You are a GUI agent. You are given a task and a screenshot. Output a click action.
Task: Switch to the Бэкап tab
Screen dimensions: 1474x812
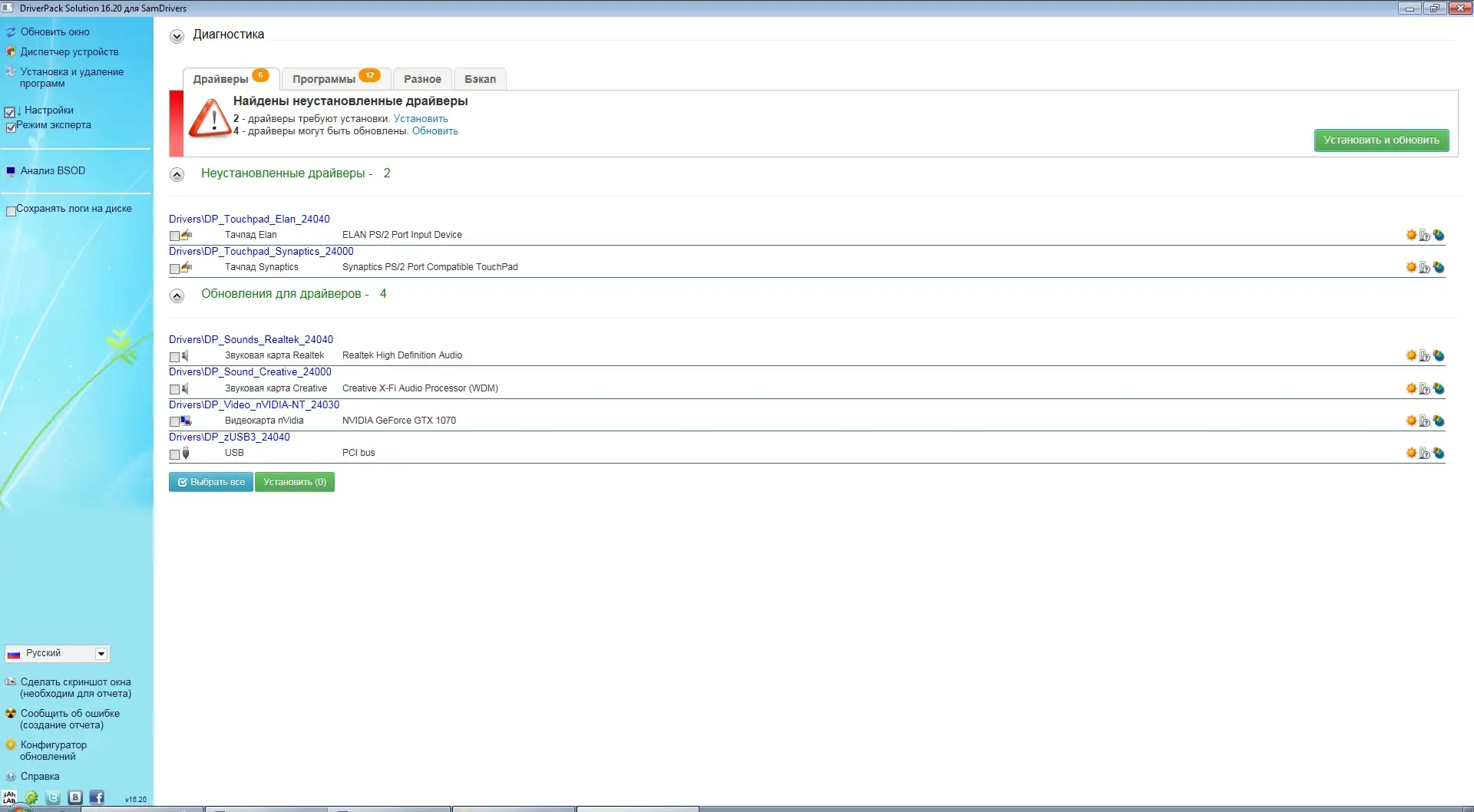point(480,78)
